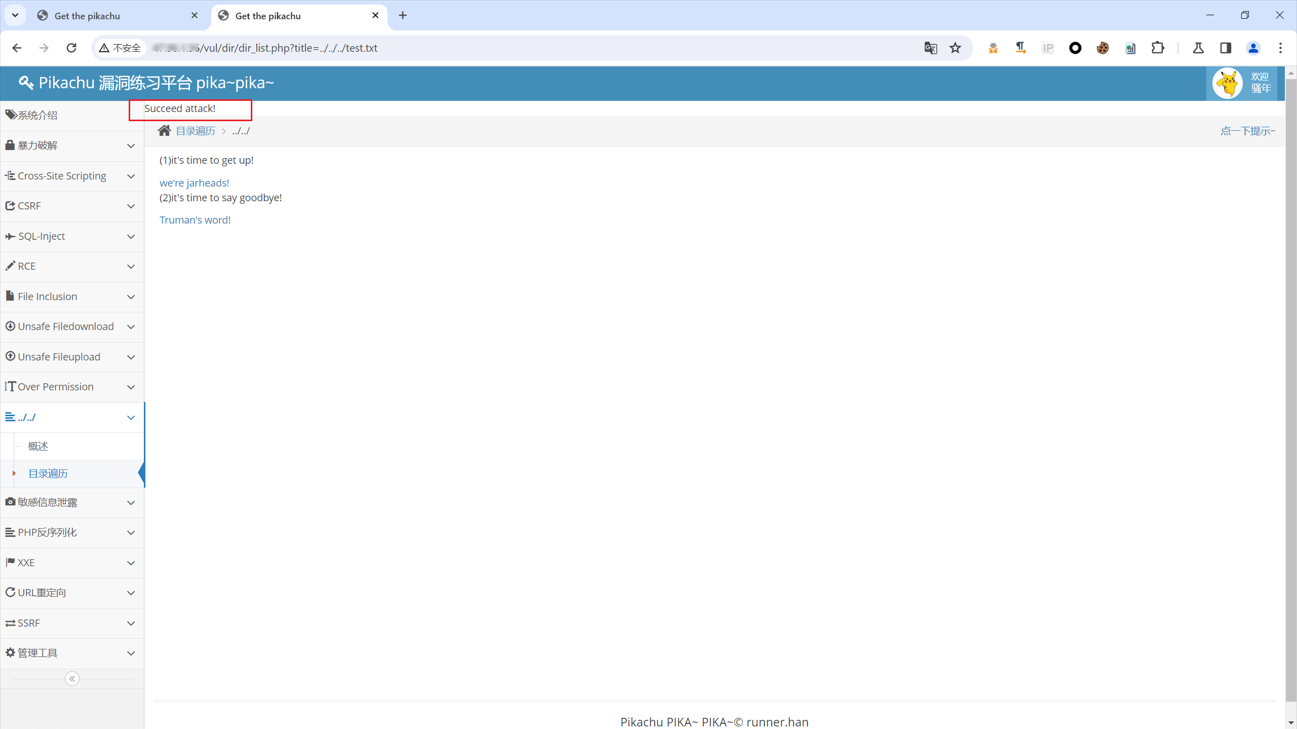The width and height of the screenshot is (1297, 729).
Task: Click 点一下提示~ hint link
Action: pyautogui.click(x=1247, y=131)
